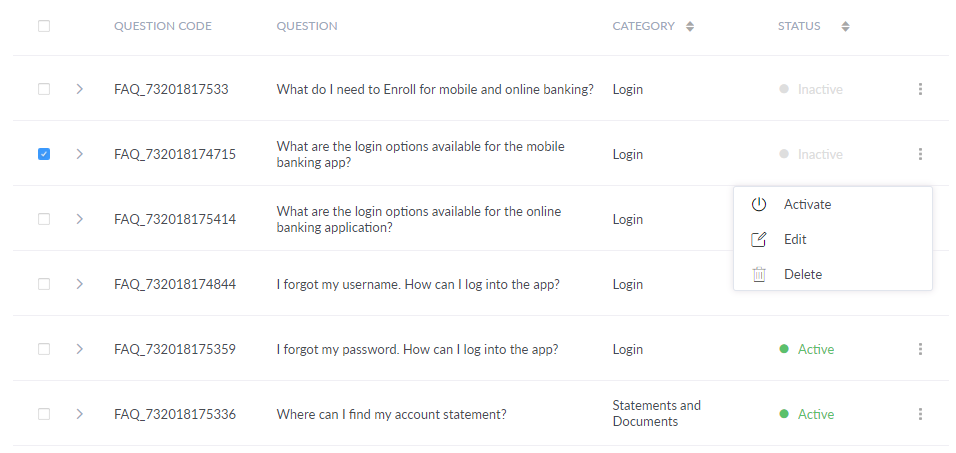Choose Delete from the context menu
The image size is (956, 453).
pos(803,274)
